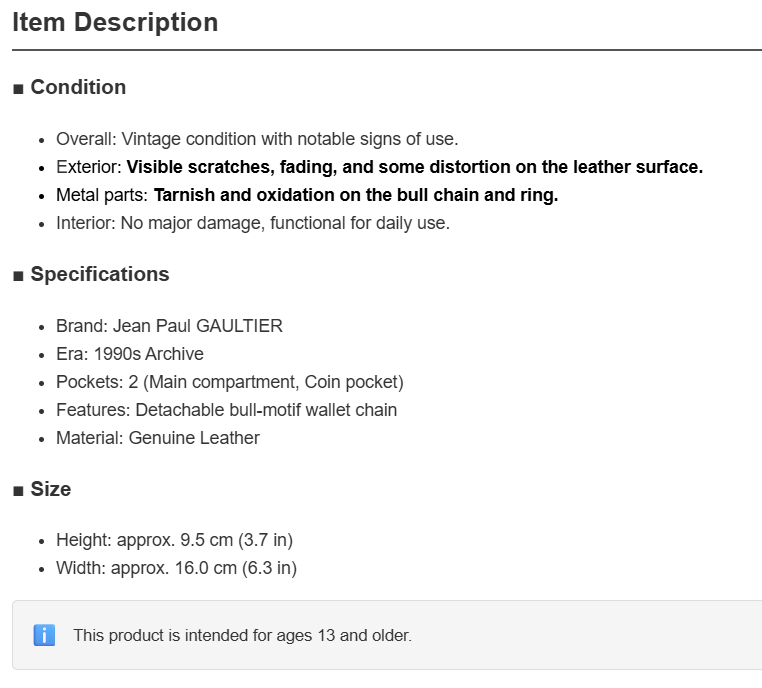Click the Width approx. 16.0 cm line
The width and height of the screenshot is (762, 688).
pos(176,568)
